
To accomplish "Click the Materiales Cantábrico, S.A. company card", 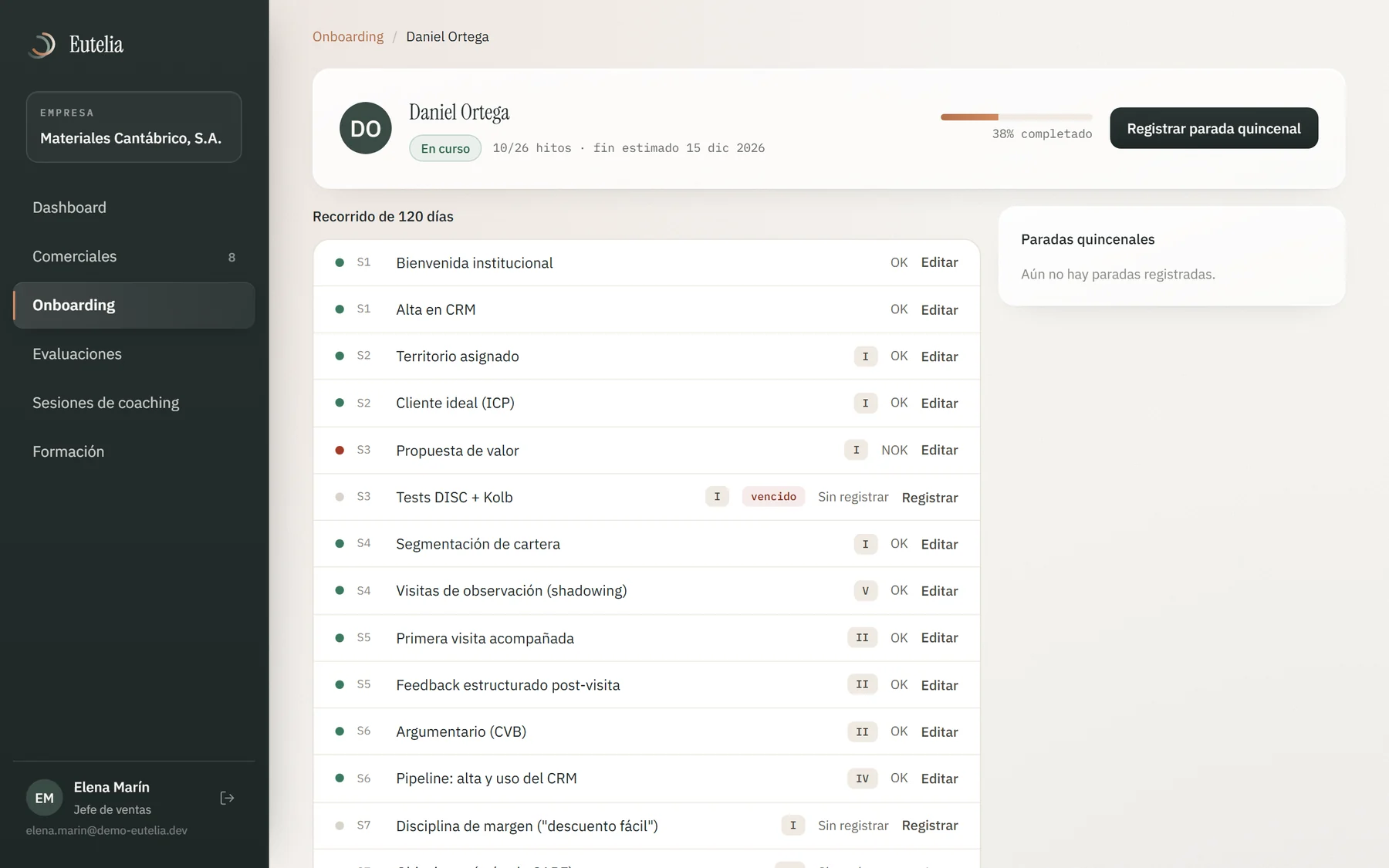I will coord(134,127).
